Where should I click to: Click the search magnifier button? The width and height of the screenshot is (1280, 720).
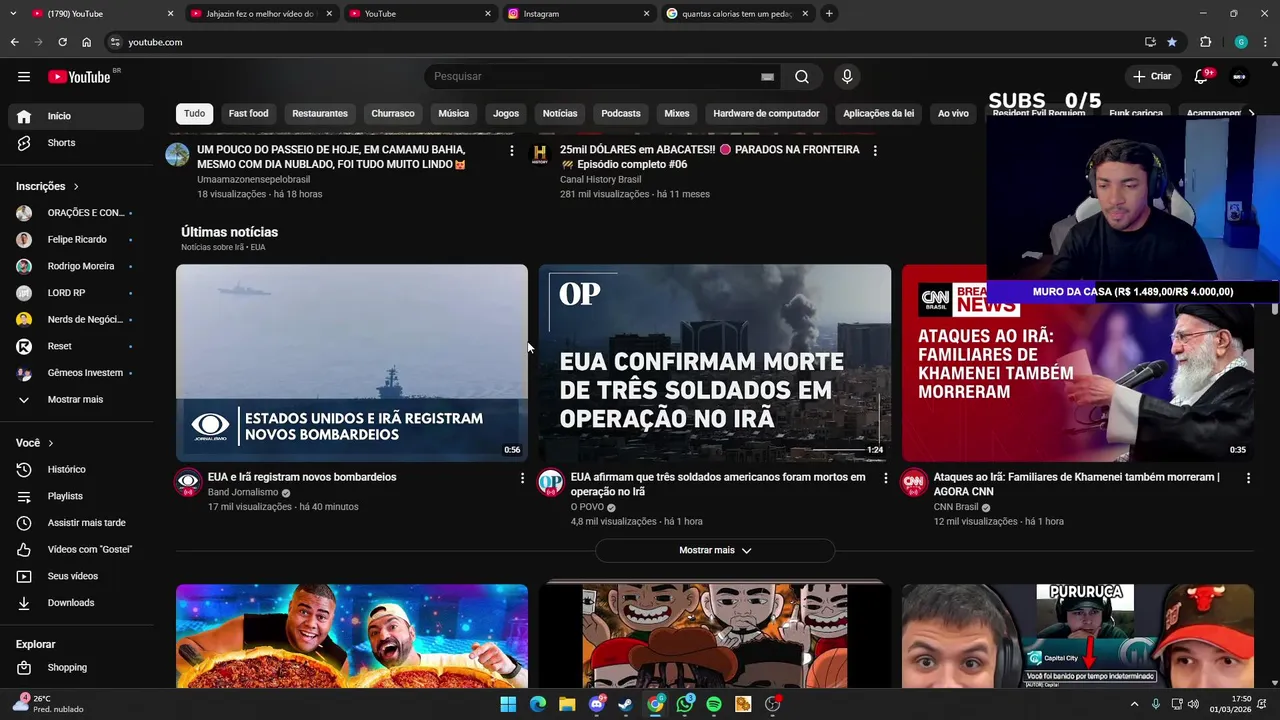tap(802, 77)
